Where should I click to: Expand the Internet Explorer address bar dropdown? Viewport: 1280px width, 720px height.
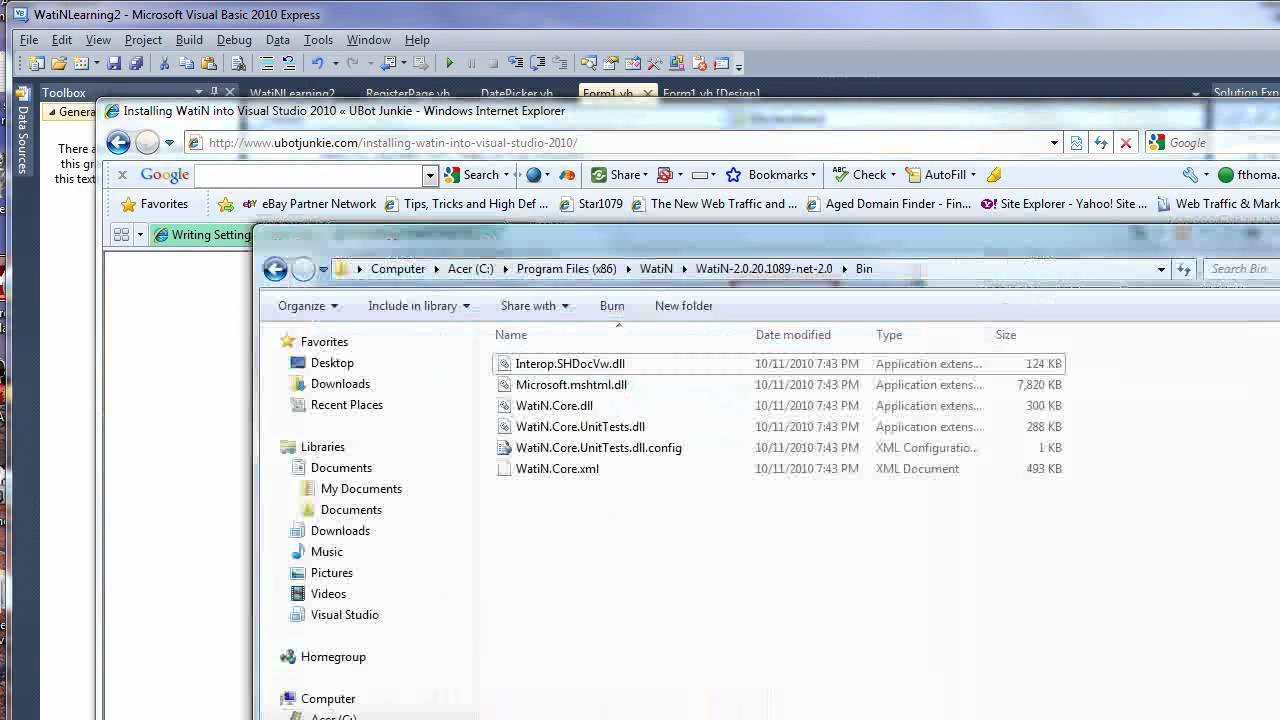(1054, 143)
